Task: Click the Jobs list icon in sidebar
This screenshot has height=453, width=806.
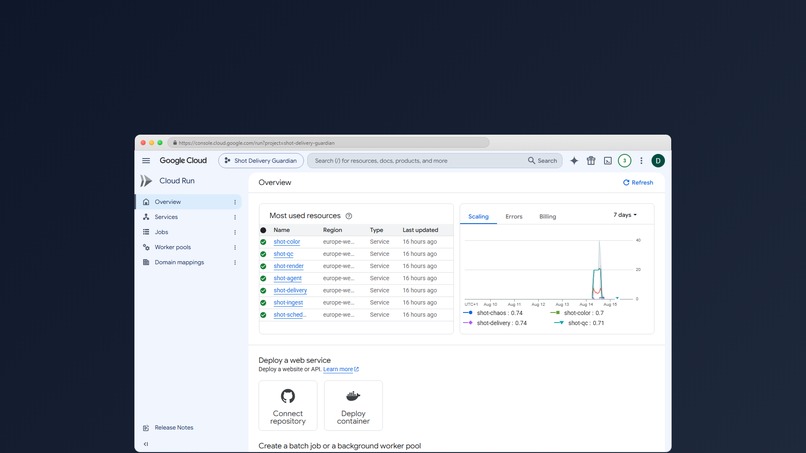Action: (146, 232)
